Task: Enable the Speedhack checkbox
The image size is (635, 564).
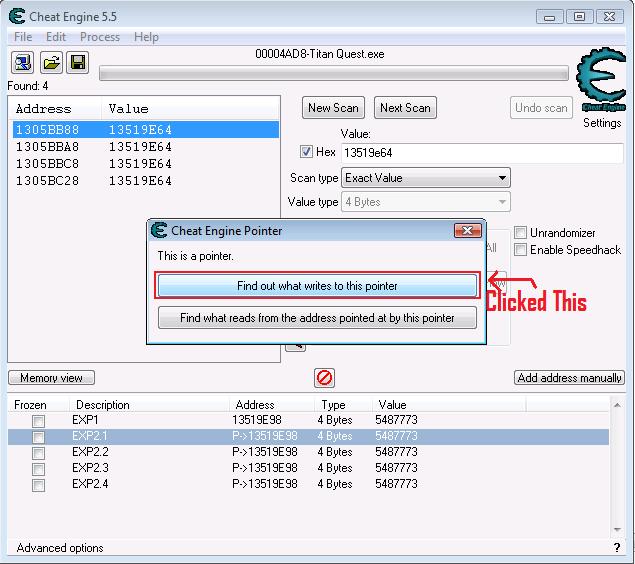Action: tap(520, 250)
